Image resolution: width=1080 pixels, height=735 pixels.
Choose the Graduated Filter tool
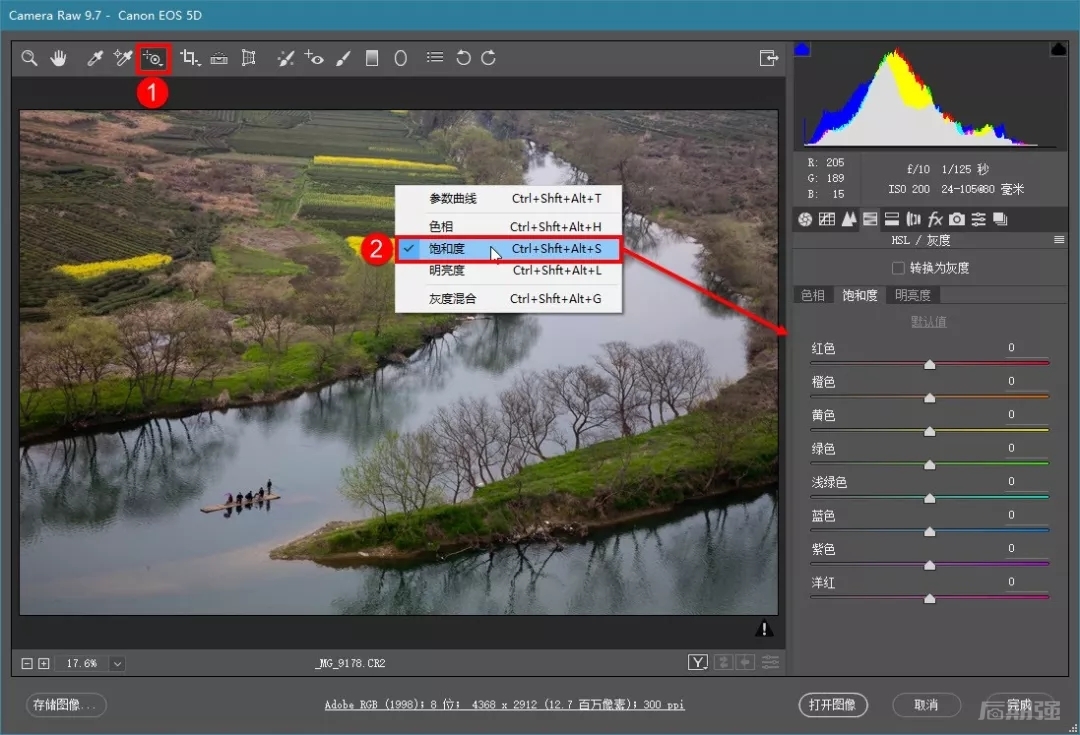coord(372,58)
